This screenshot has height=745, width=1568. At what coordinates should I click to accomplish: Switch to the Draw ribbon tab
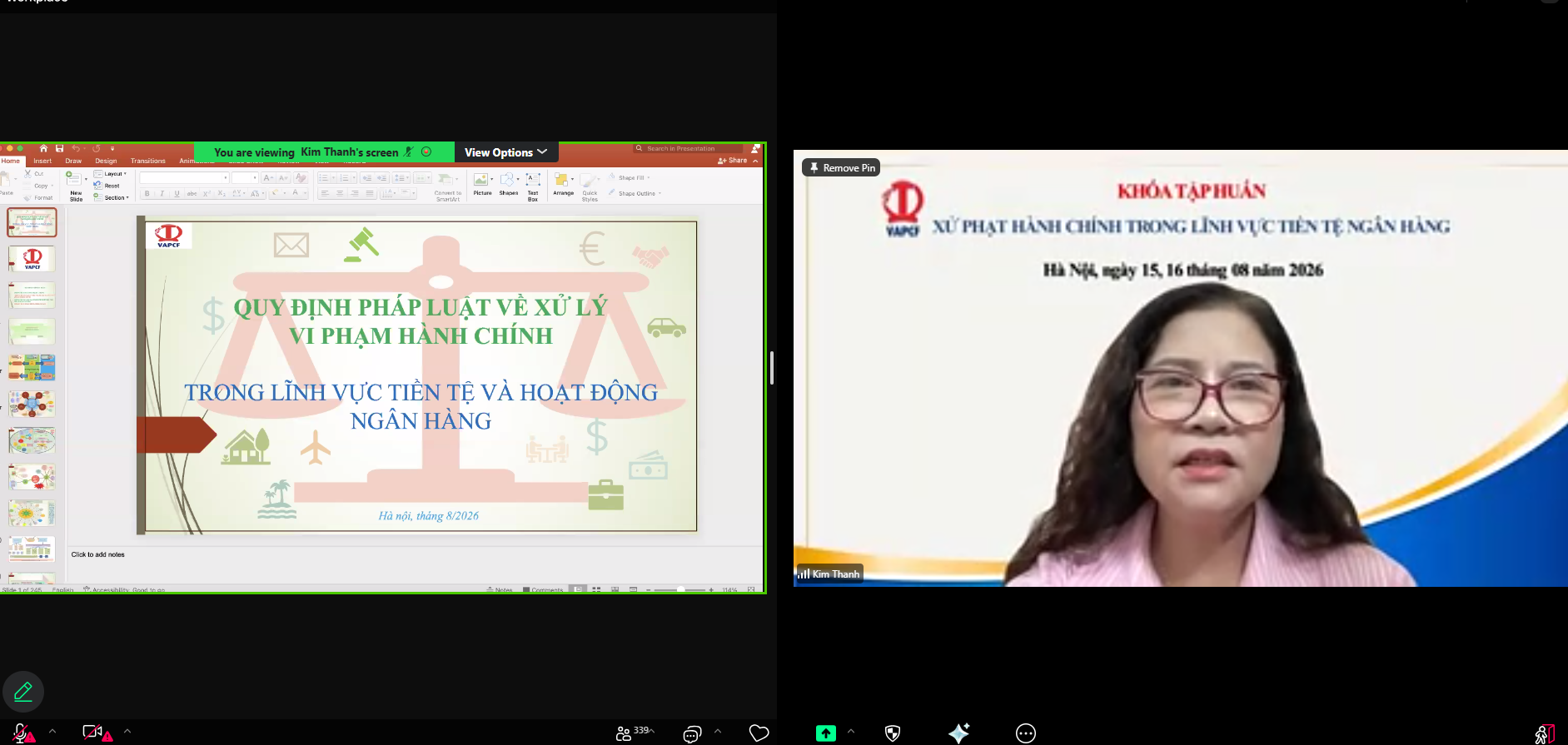[73, 161]
